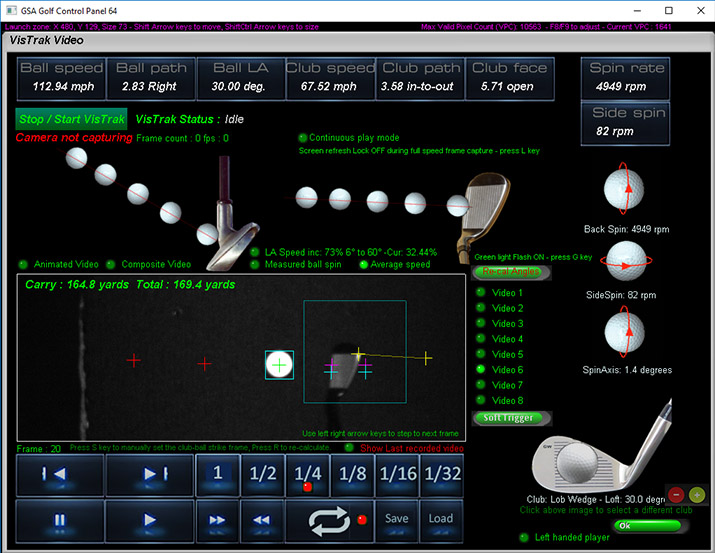Click the Soft Trigger button
Viewport: 715px width, 553px height.
(509, 418)
